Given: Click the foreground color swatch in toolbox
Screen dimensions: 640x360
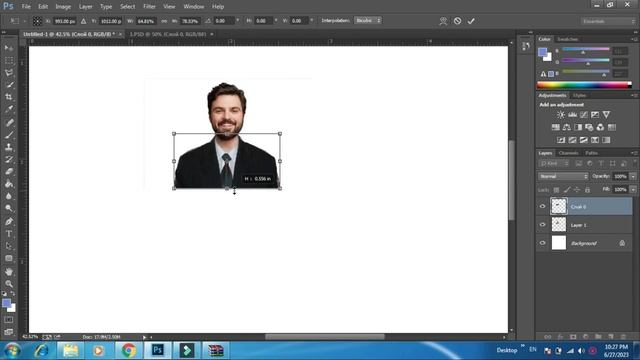Looking at the screenshot, I should point(6,303).
